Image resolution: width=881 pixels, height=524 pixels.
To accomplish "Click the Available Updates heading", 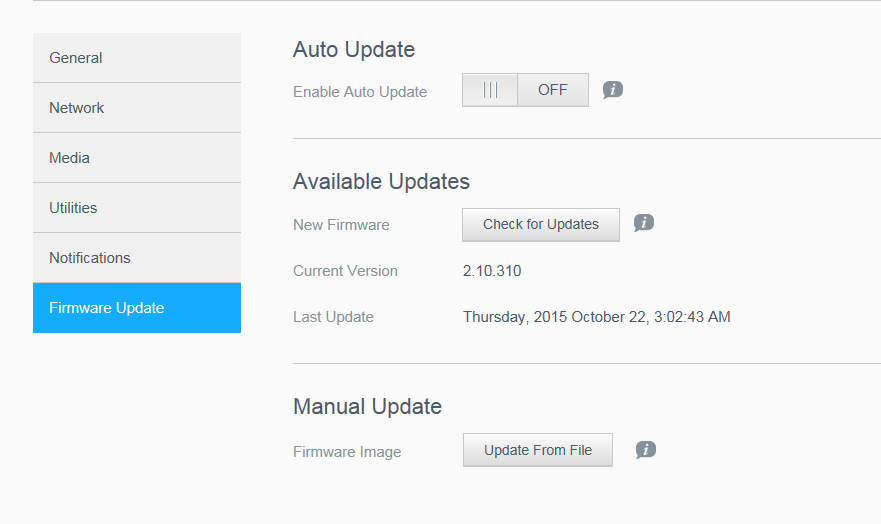I will tap(381, 182).
